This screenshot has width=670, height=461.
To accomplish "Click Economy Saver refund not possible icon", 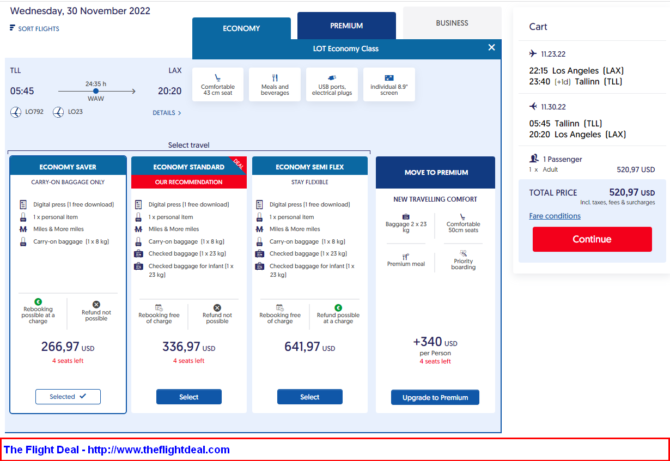I will coord(96,305).
